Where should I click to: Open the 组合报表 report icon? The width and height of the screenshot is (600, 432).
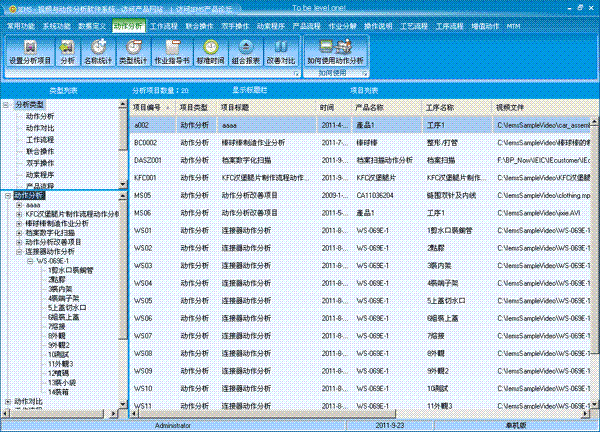tap(246, 52)
